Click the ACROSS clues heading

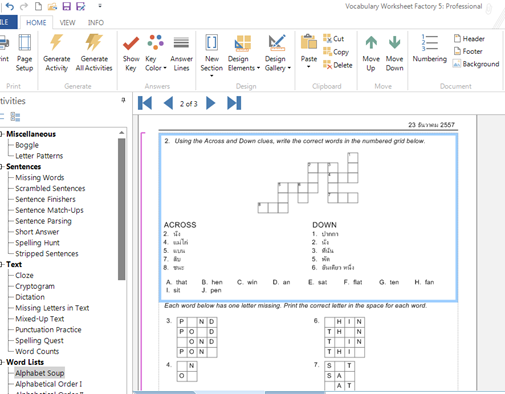click(180, 225)
